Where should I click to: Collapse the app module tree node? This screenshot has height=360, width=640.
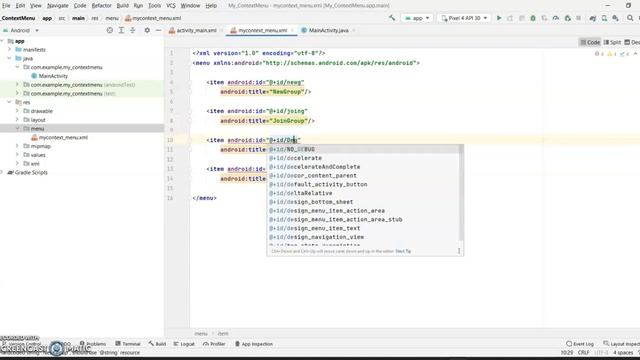click(3, 41)
